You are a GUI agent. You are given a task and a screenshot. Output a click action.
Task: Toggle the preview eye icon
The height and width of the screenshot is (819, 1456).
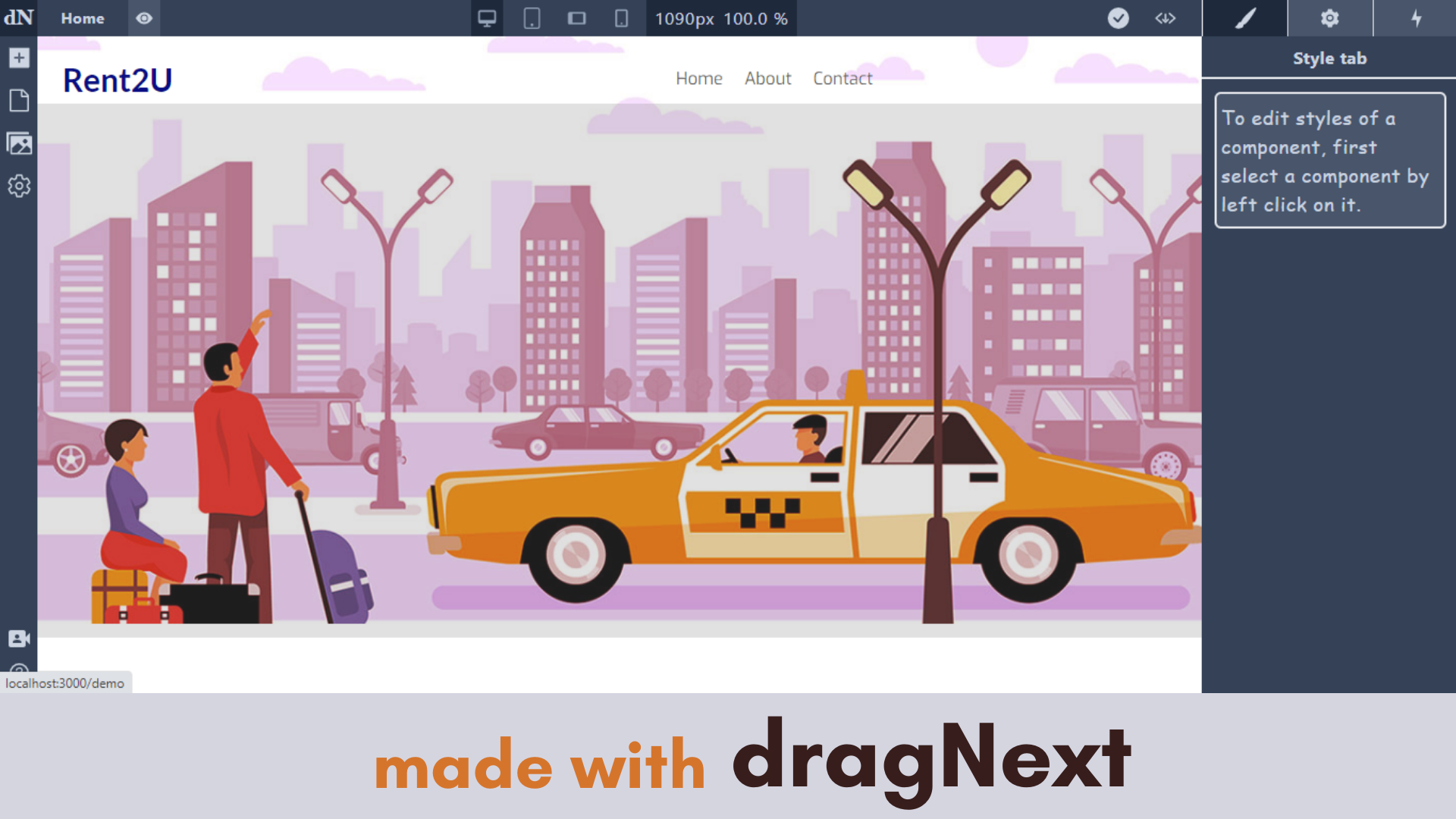tap(144, 18)
